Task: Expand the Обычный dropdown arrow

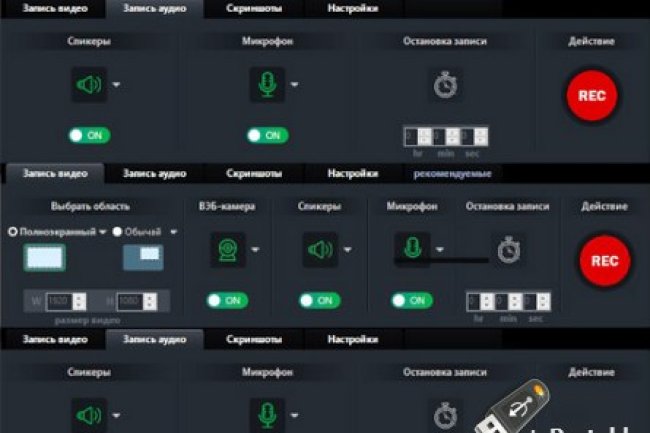Action: coord(173,232)
